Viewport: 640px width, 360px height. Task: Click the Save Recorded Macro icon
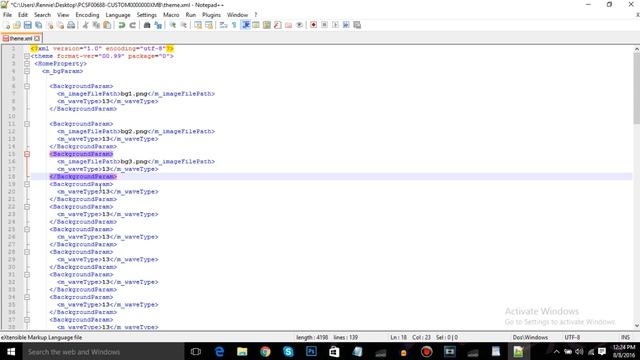[357, 25]
